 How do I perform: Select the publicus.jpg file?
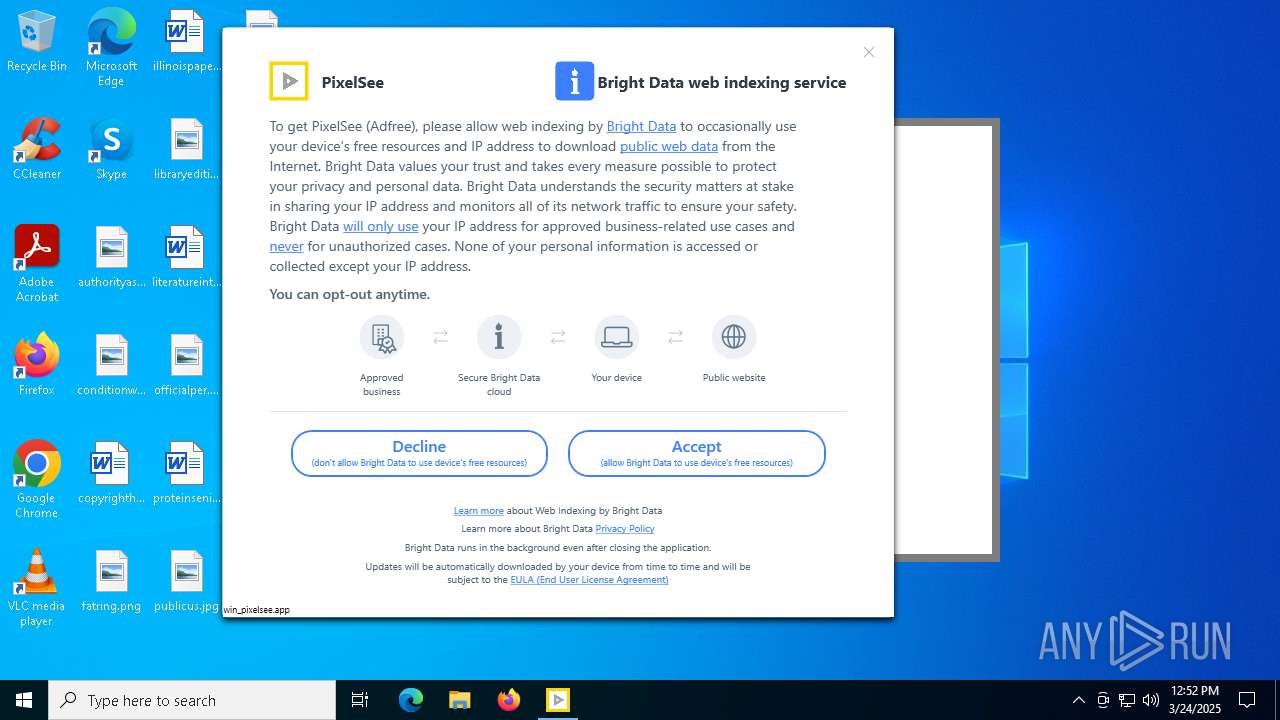(186, 581)
